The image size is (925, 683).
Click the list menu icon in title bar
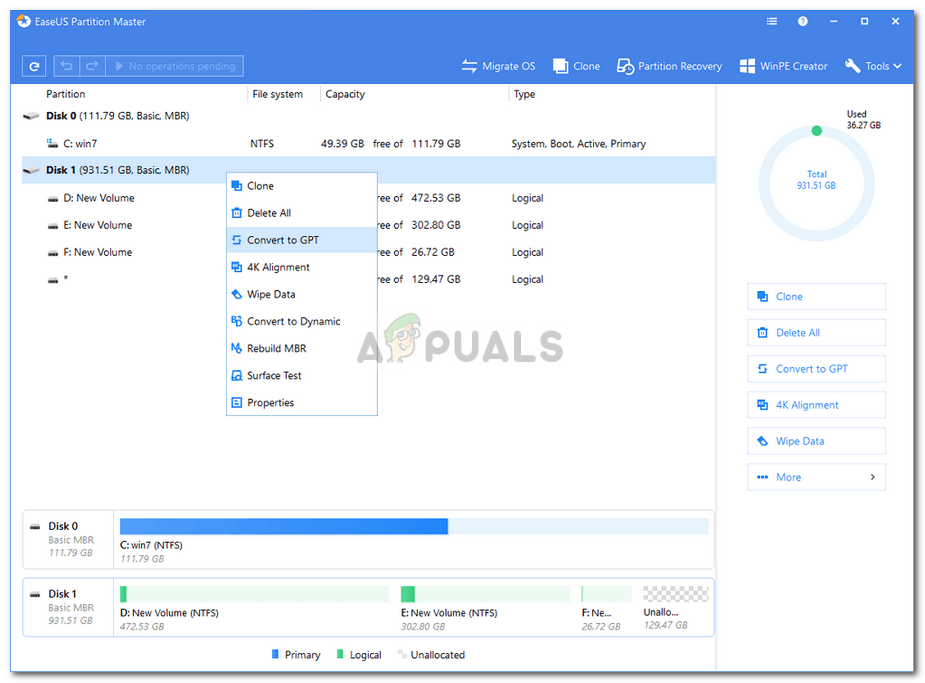pos(772,21)
